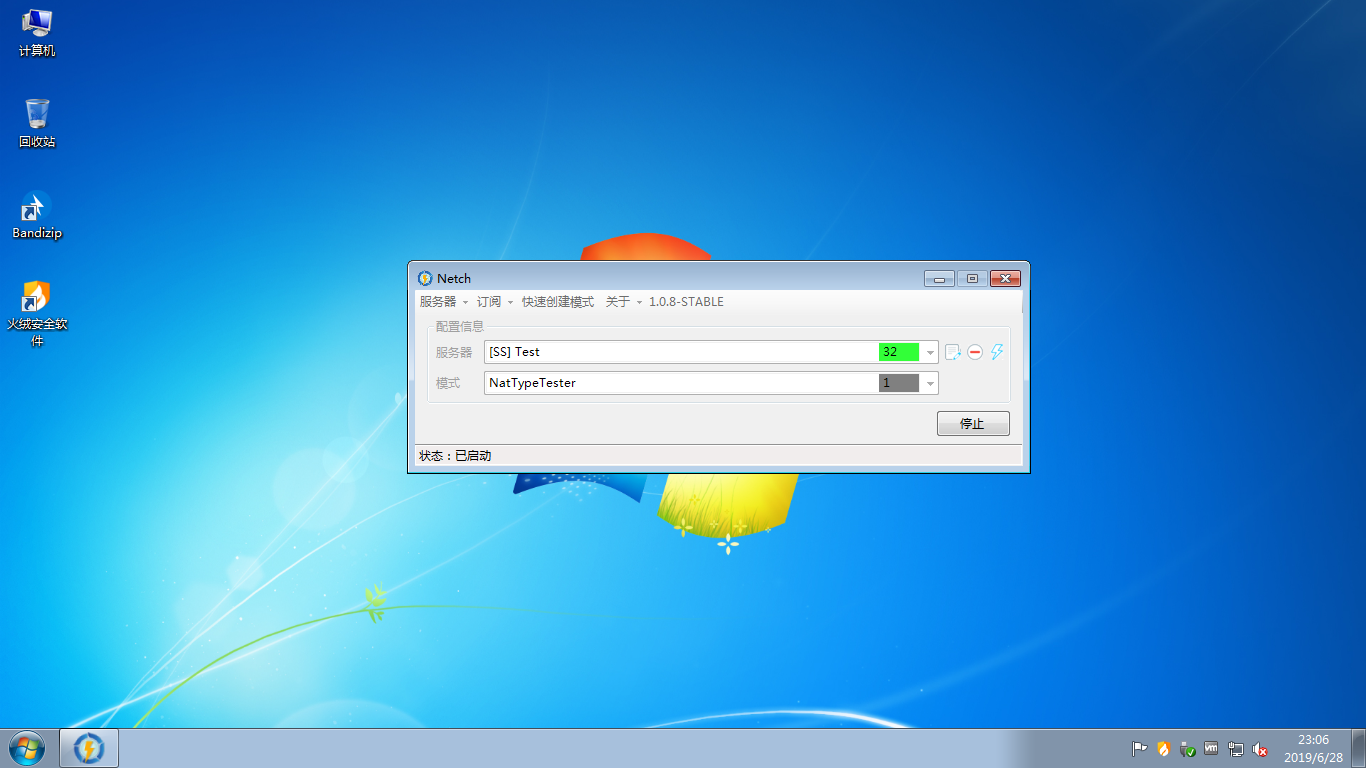
Task: Click the 停止 stop button
Action: [973, 423]
